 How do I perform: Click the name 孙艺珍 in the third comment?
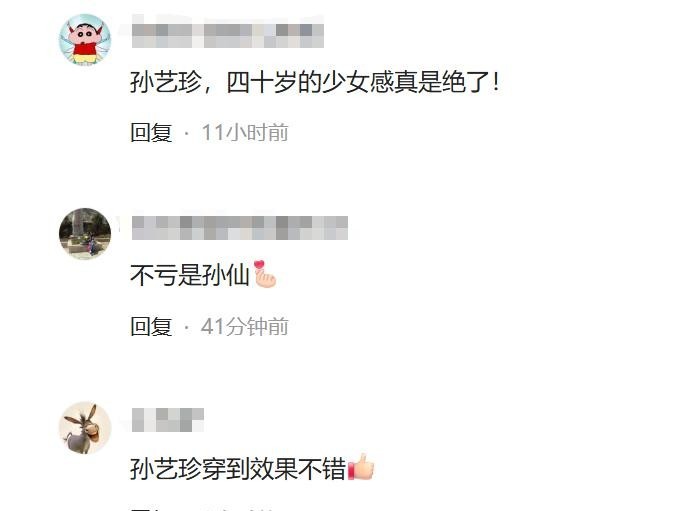(x=166, y=469)
